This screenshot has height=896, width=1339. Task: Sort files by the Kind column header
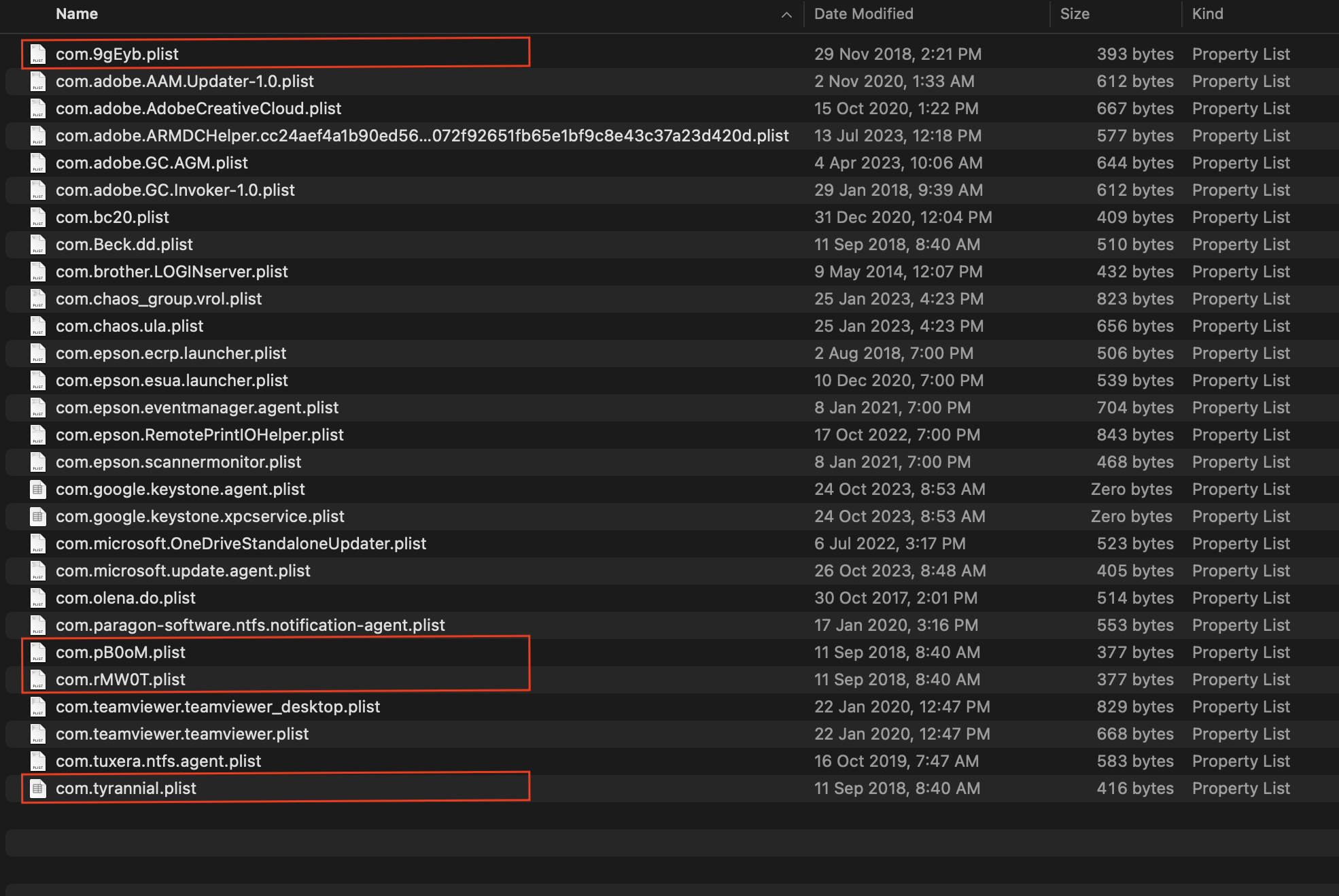(1207, 14)
